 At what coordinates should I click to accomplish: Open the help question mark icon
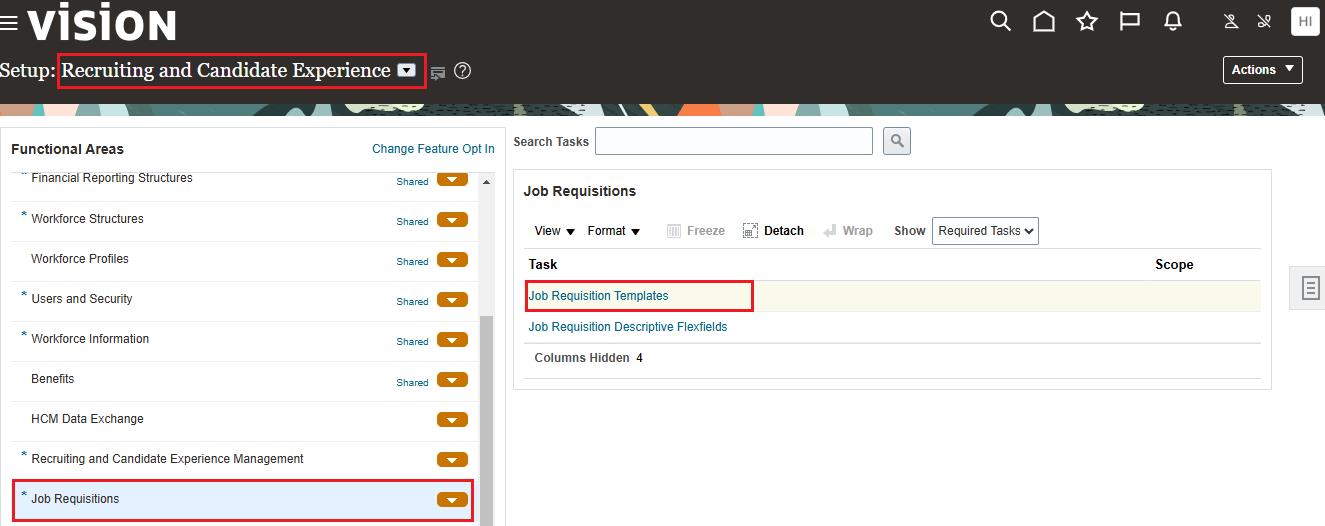click(x=462, y=71)
